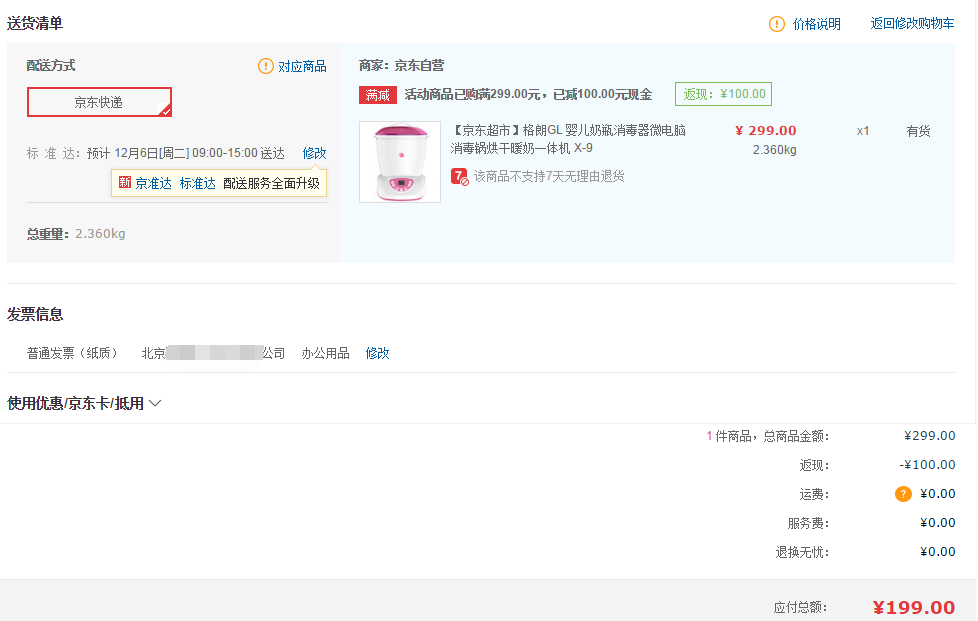The height and width of the screenshot is (621, 978).
Task: Click the orange shipping fee help icon
Action: coord(903,494)
